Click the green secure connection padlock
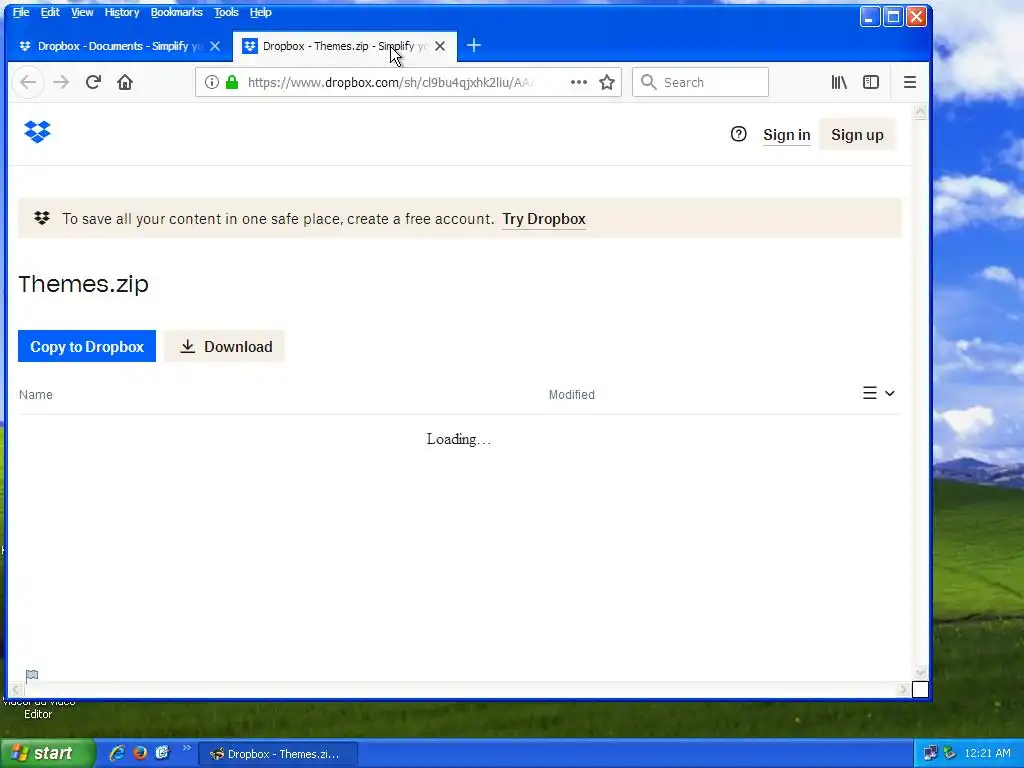Viewport: 1024px width, 768px height. tap(232, 82)
